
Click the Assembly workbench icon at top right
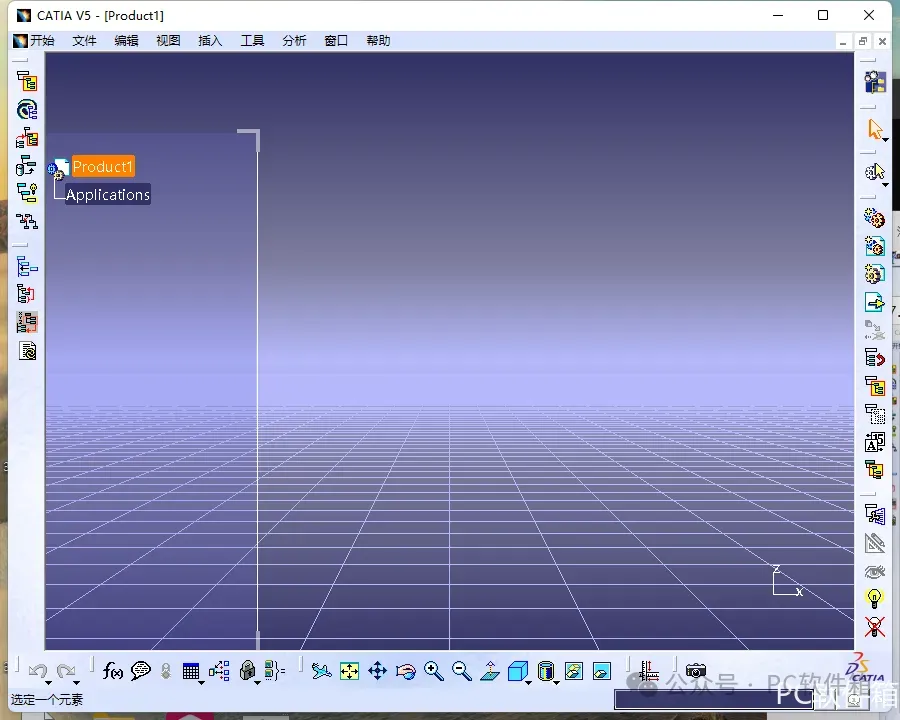click(x=875, y=82)
